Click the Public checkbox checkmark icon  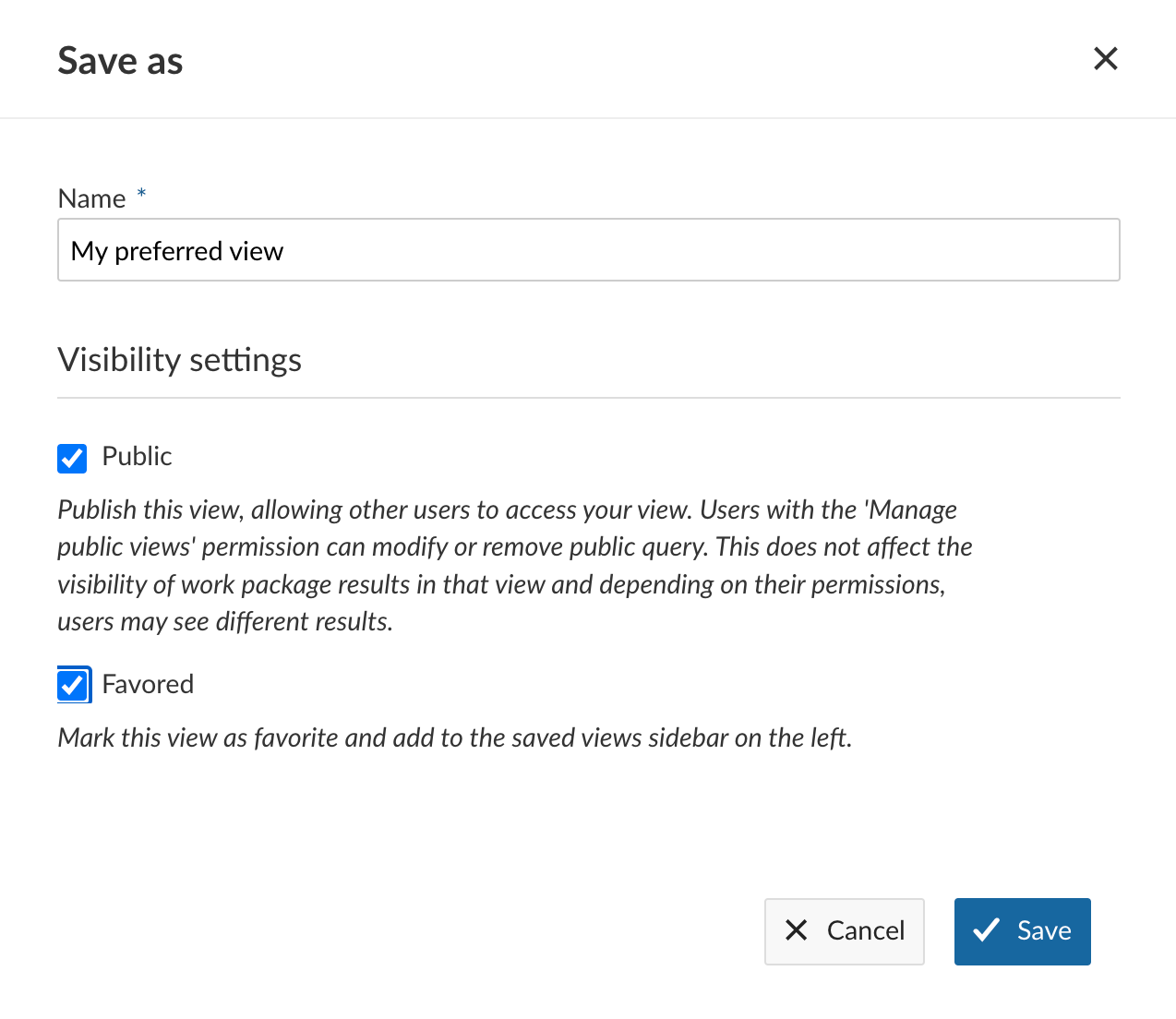tap(72, 458)
